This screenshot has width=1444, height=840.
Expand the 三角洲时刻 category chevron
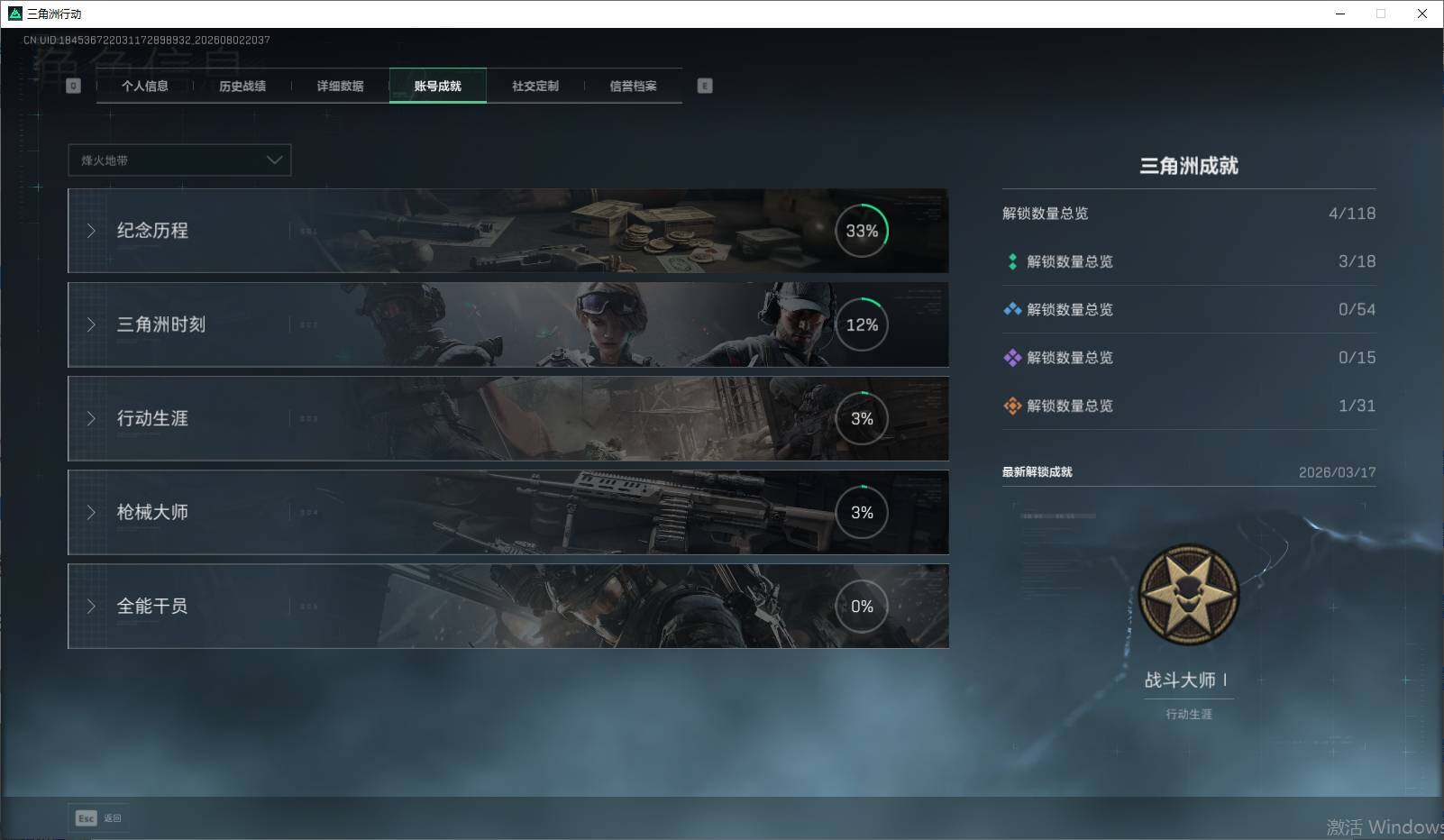click(91, 324)
